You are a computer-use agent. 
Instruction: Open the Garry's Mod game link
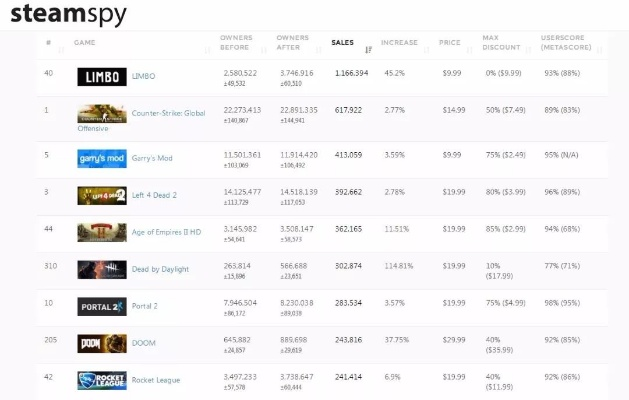pyautogui.click(x=153, y=158)
